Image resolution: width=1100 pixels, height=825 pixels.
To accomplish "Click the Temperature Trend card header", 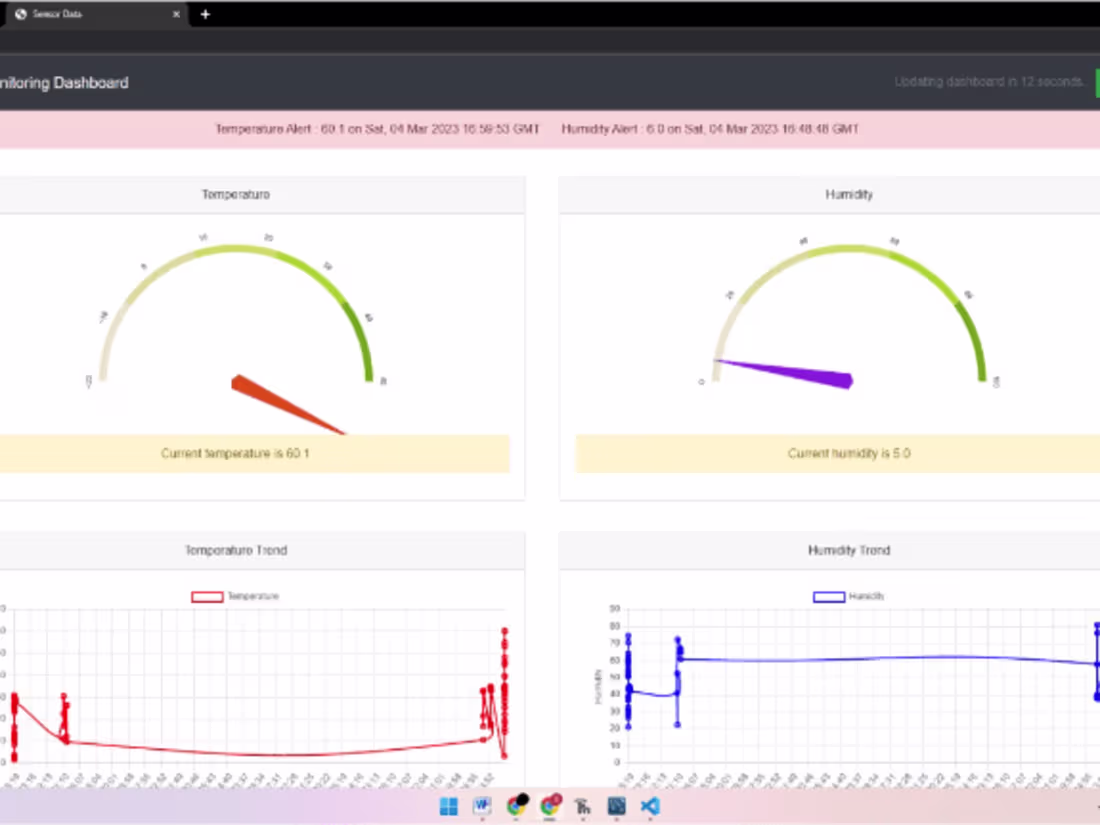I will (x=262, y=550).
